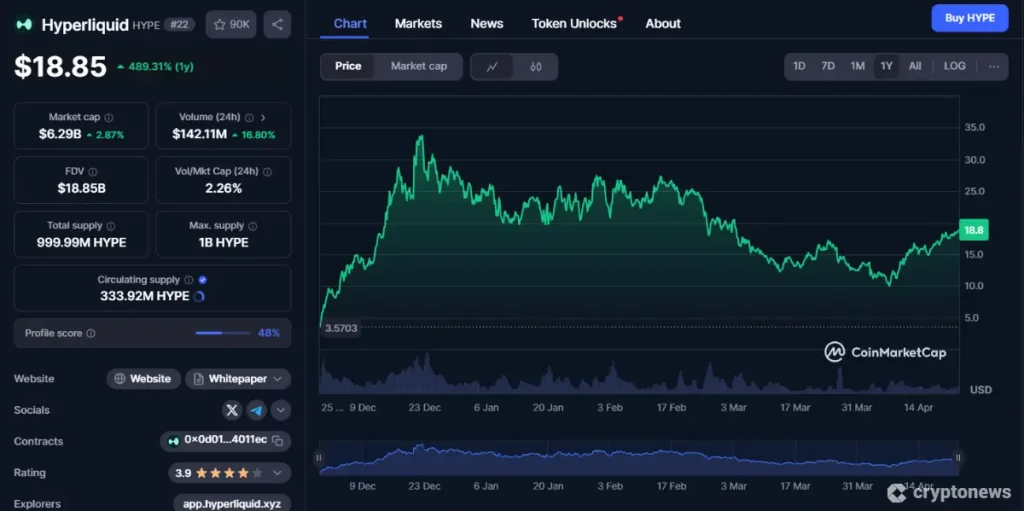Viewport: 1024px width, 511px height.
Task: Click the chart navigator mini overview
Action: [639, 458]
